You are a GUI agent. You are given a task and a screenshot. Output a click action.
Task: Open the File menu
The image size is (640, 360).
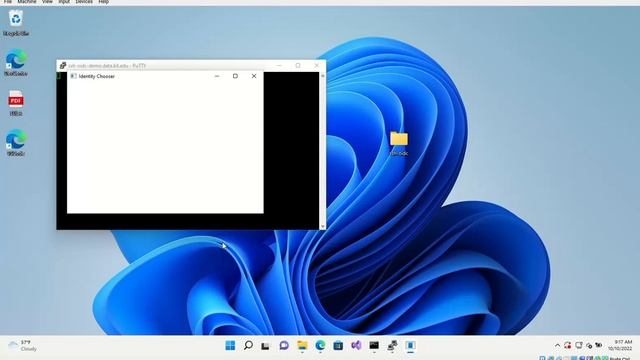(8, 2)
